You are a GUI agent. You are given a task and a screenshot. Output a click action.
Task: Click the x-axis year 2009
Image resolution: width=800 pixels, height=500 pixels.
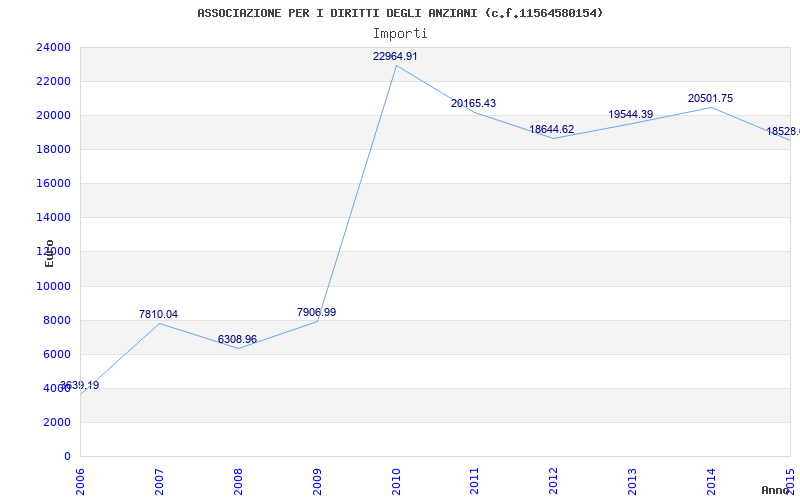pyautogui.click(x=317, y=481)
